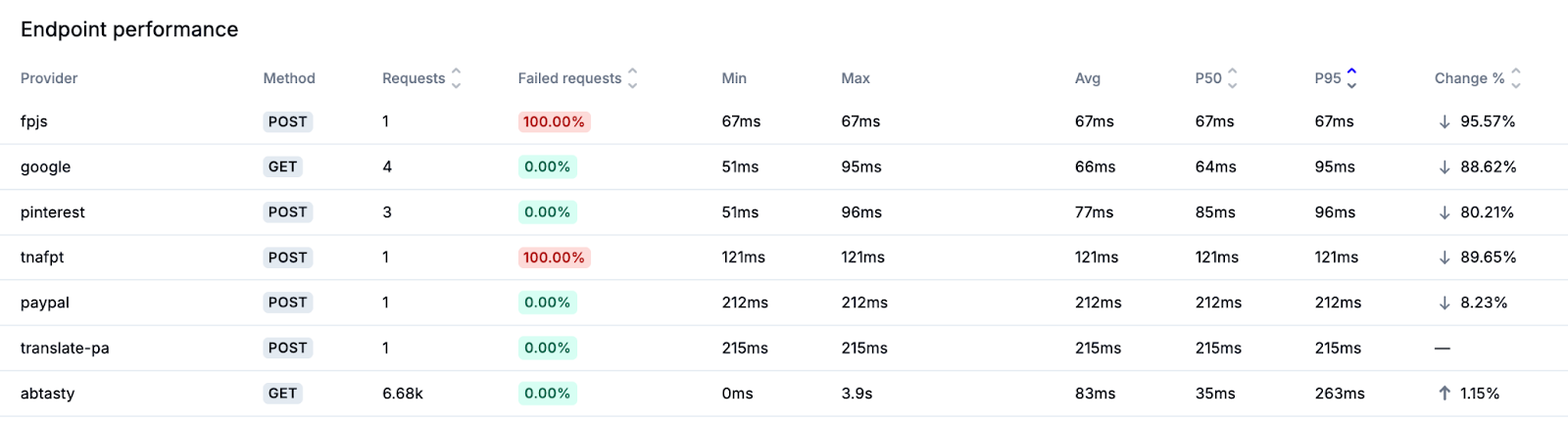The width and height of the screenshot is (1568, 421).
Task: Click the GET method tag for abtasty
Action: (282, 394)
